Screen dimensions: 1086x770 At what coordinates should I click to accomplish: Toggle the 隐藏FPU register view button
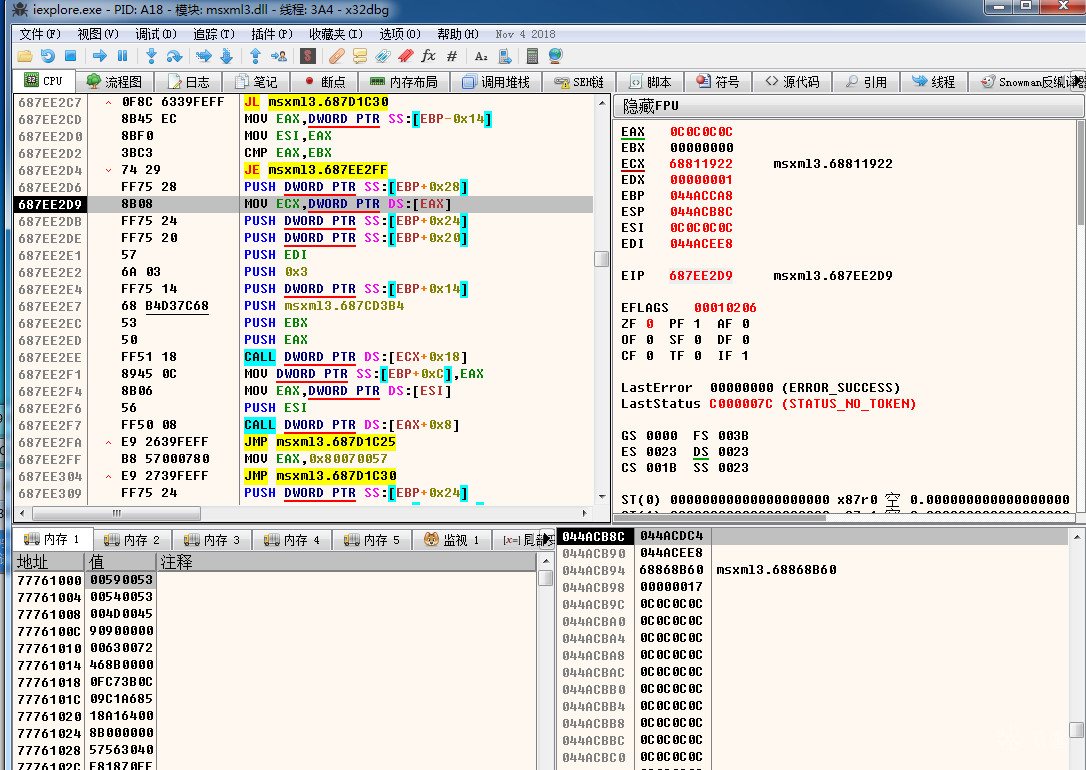pos(651,106)
